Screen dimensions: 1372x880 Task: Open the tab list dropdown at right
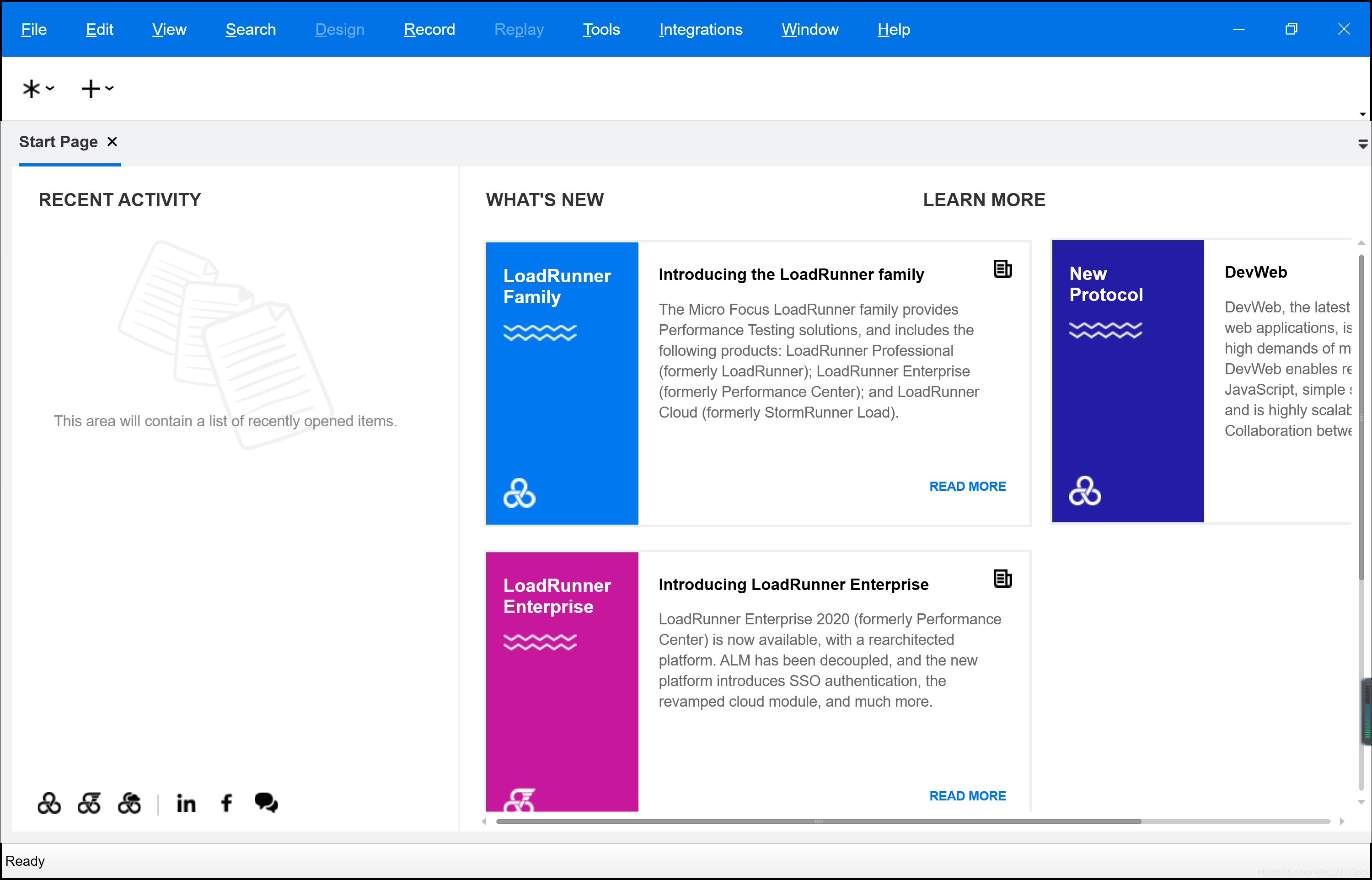coord(1363,144)
